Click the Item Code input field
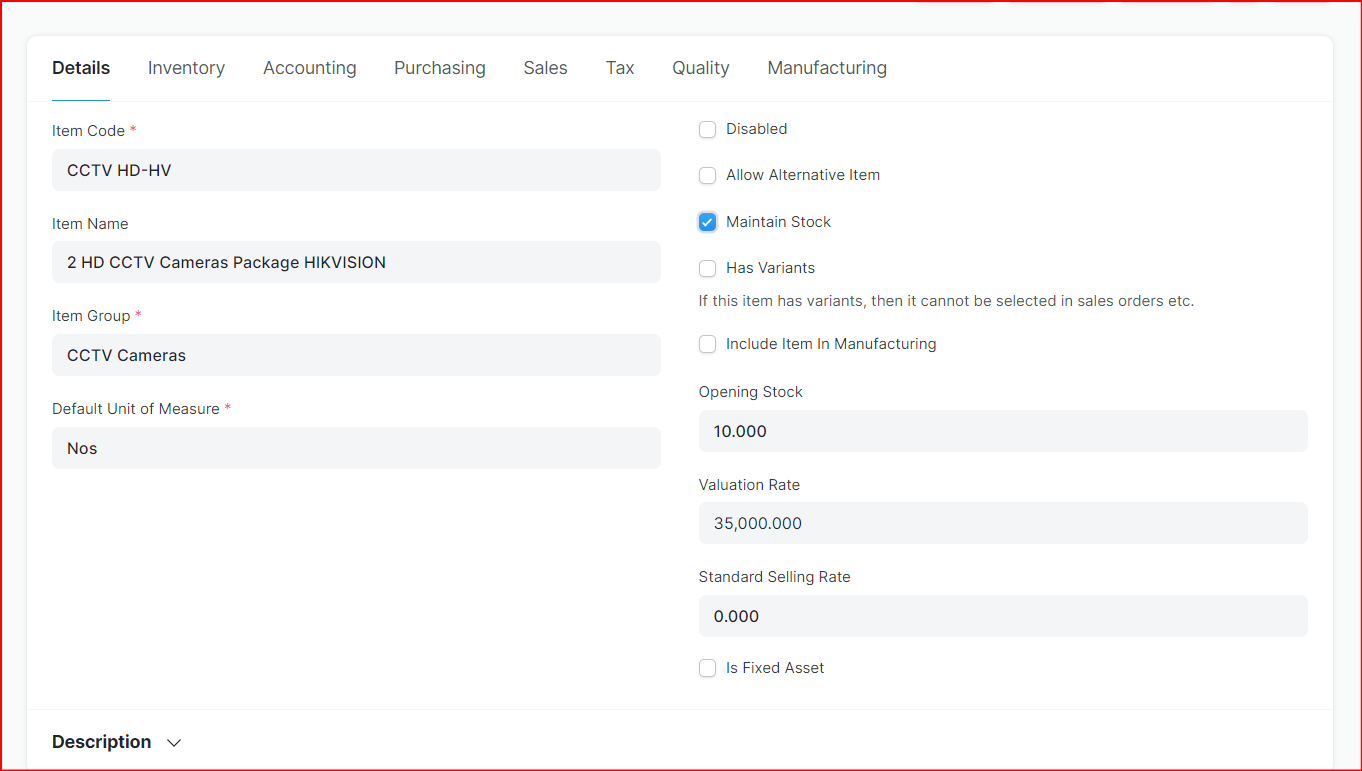The height and width of the screenshot is (771, 1362). point(356,170)
